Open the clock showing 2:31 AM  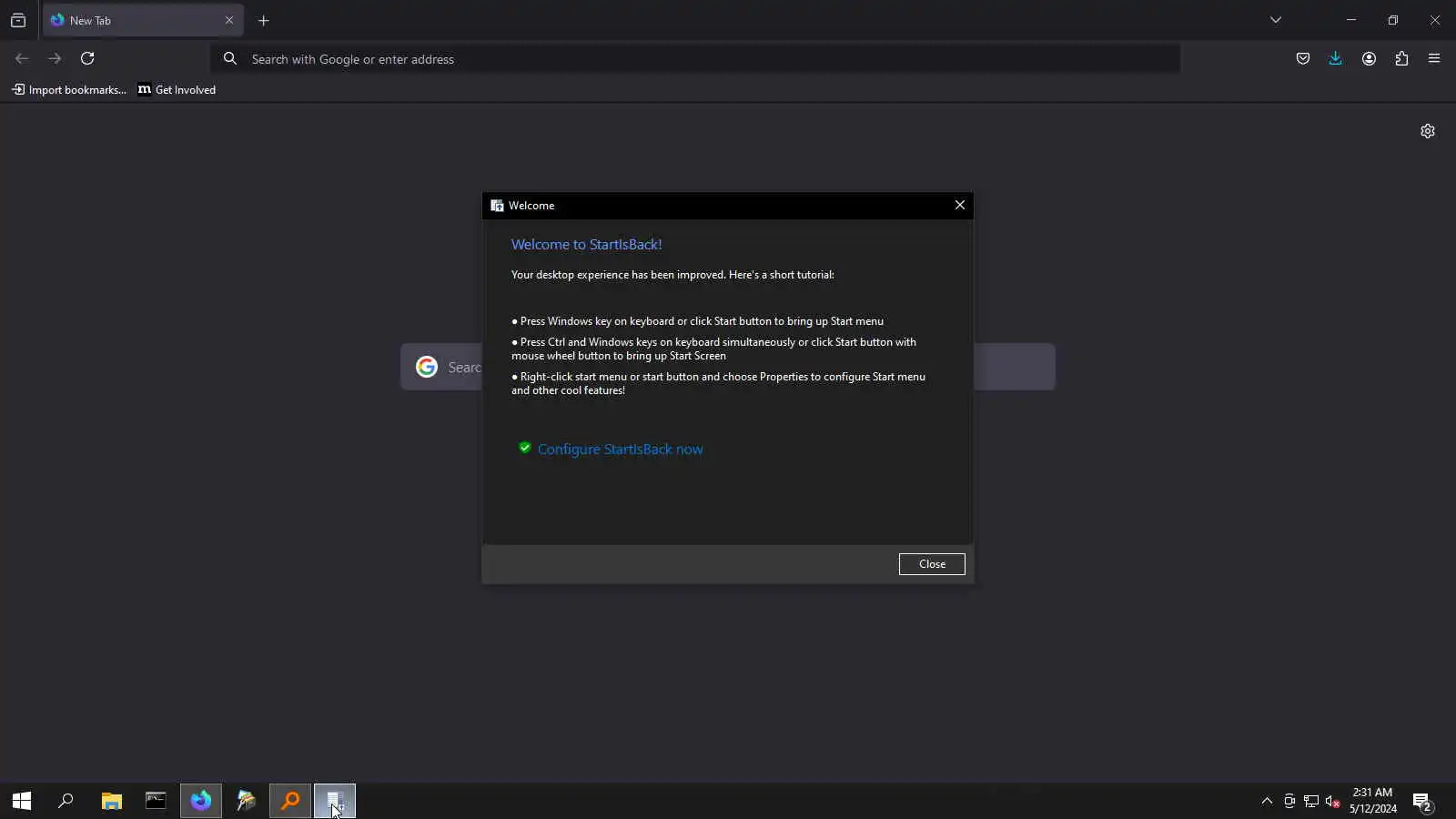point(1372,801)
